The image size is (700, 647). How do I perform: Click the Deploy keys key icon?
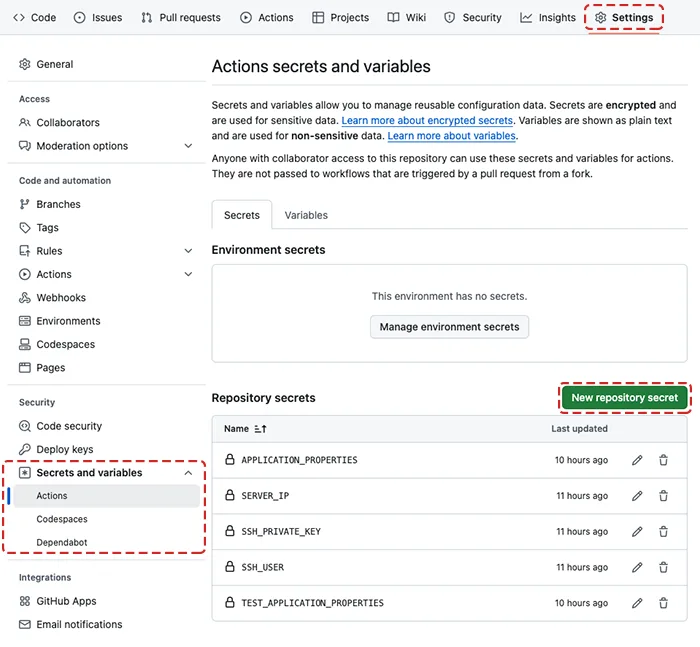click(25, 449)
